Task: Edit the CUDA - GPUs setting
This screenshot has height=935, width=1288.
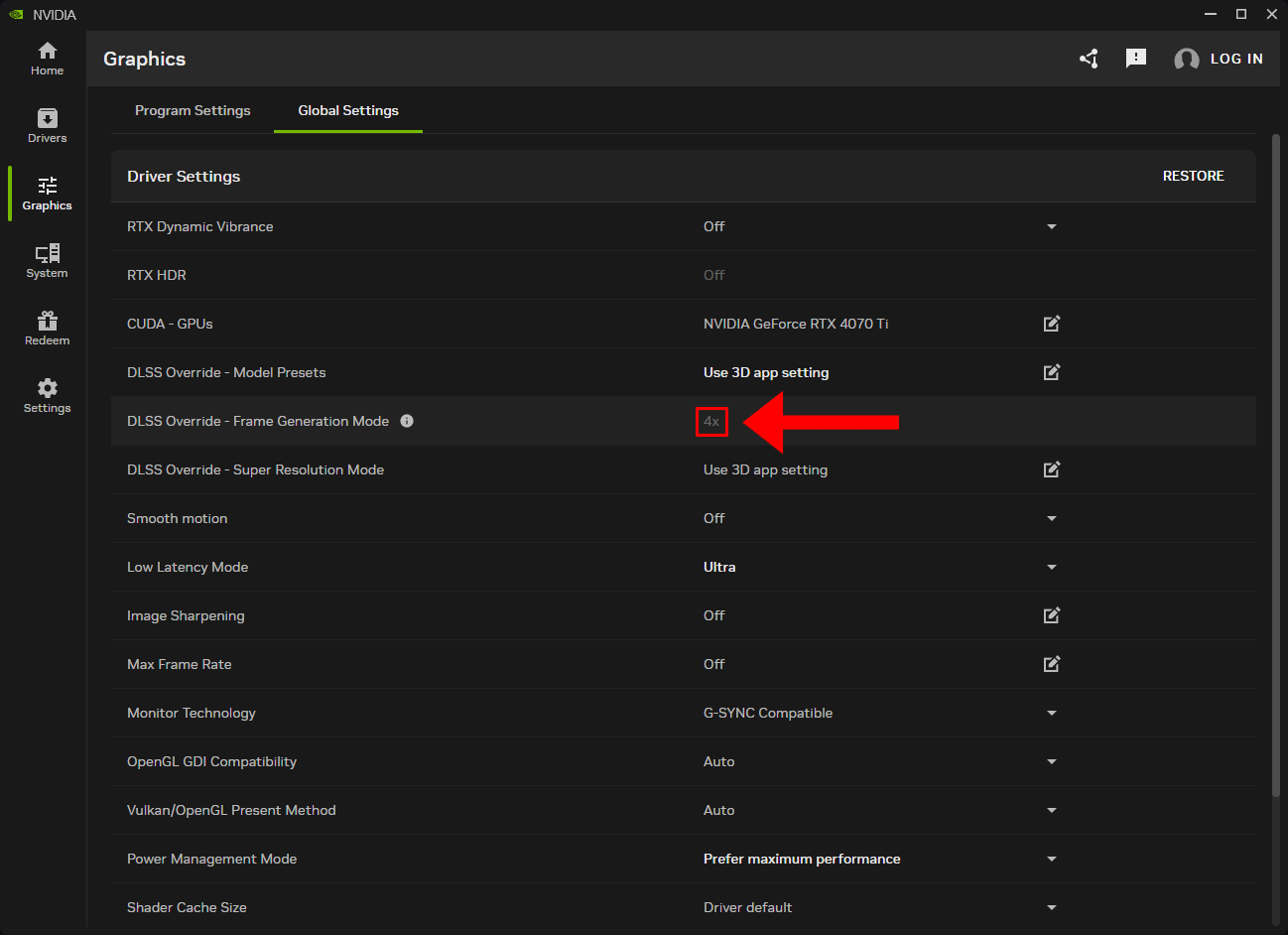Action: coord(1052,324)
